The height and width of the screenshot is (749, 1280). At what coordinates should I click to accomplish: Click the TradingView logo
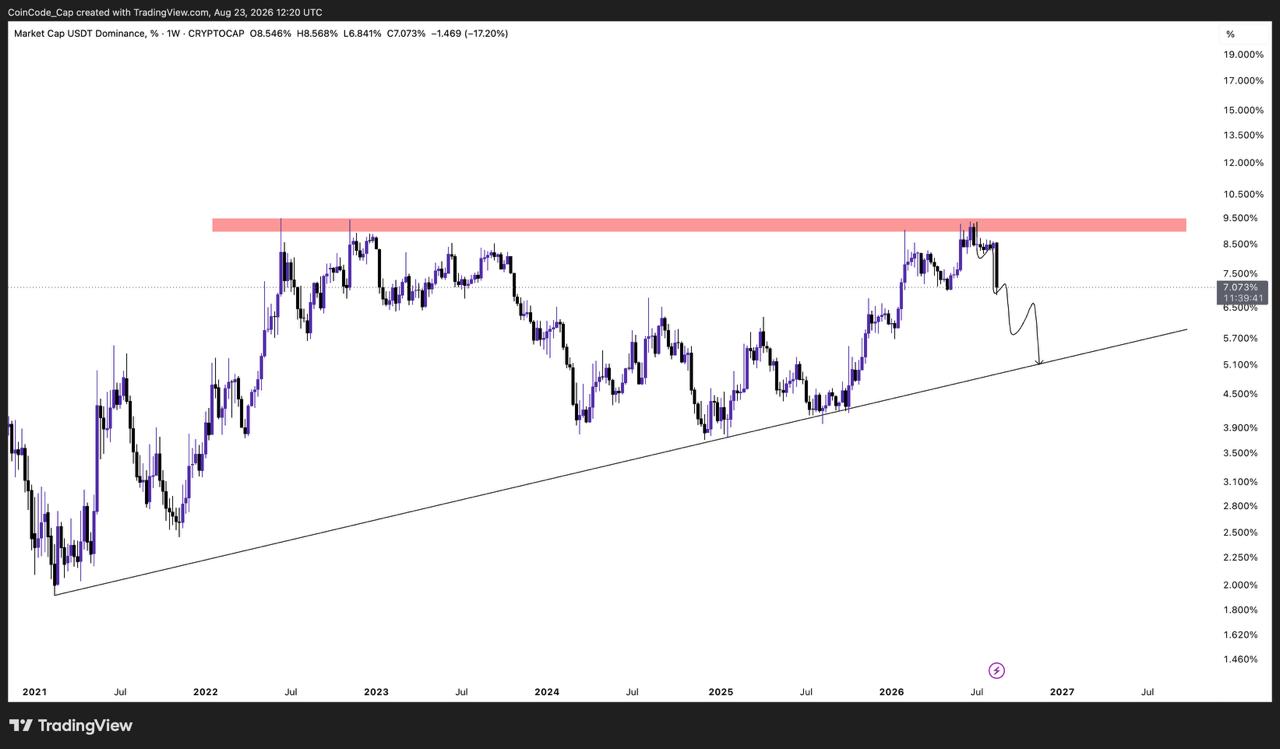(71, 726)
